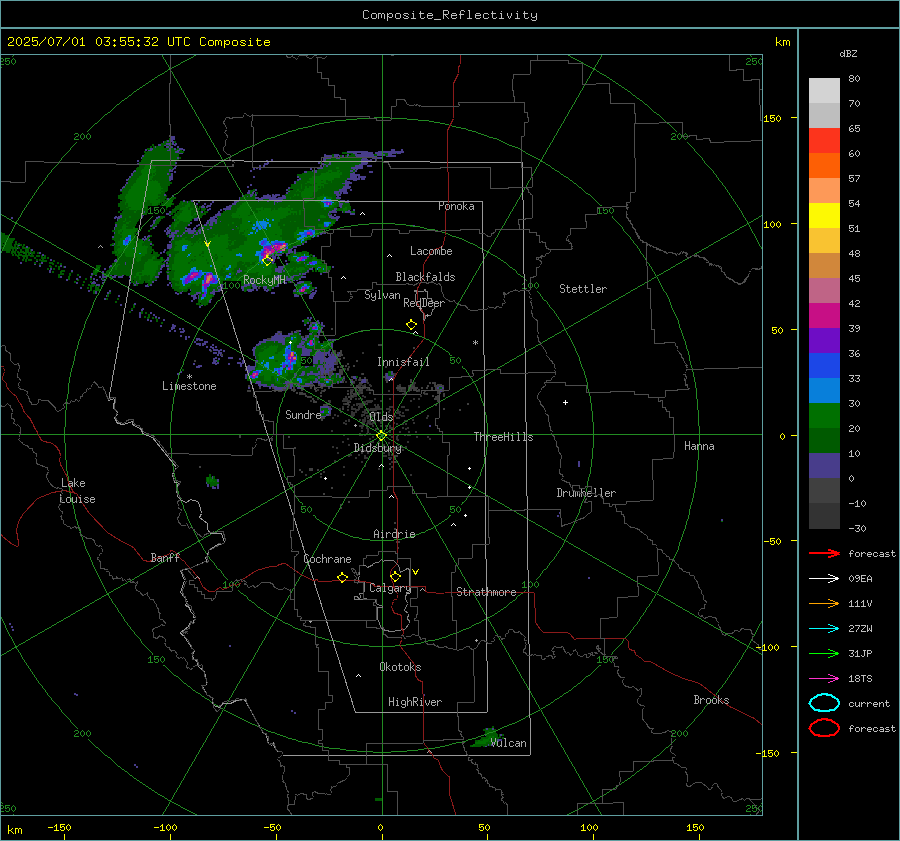Click the 'Didsbury' map label
The image size is (900, 841).
point(378,448)
